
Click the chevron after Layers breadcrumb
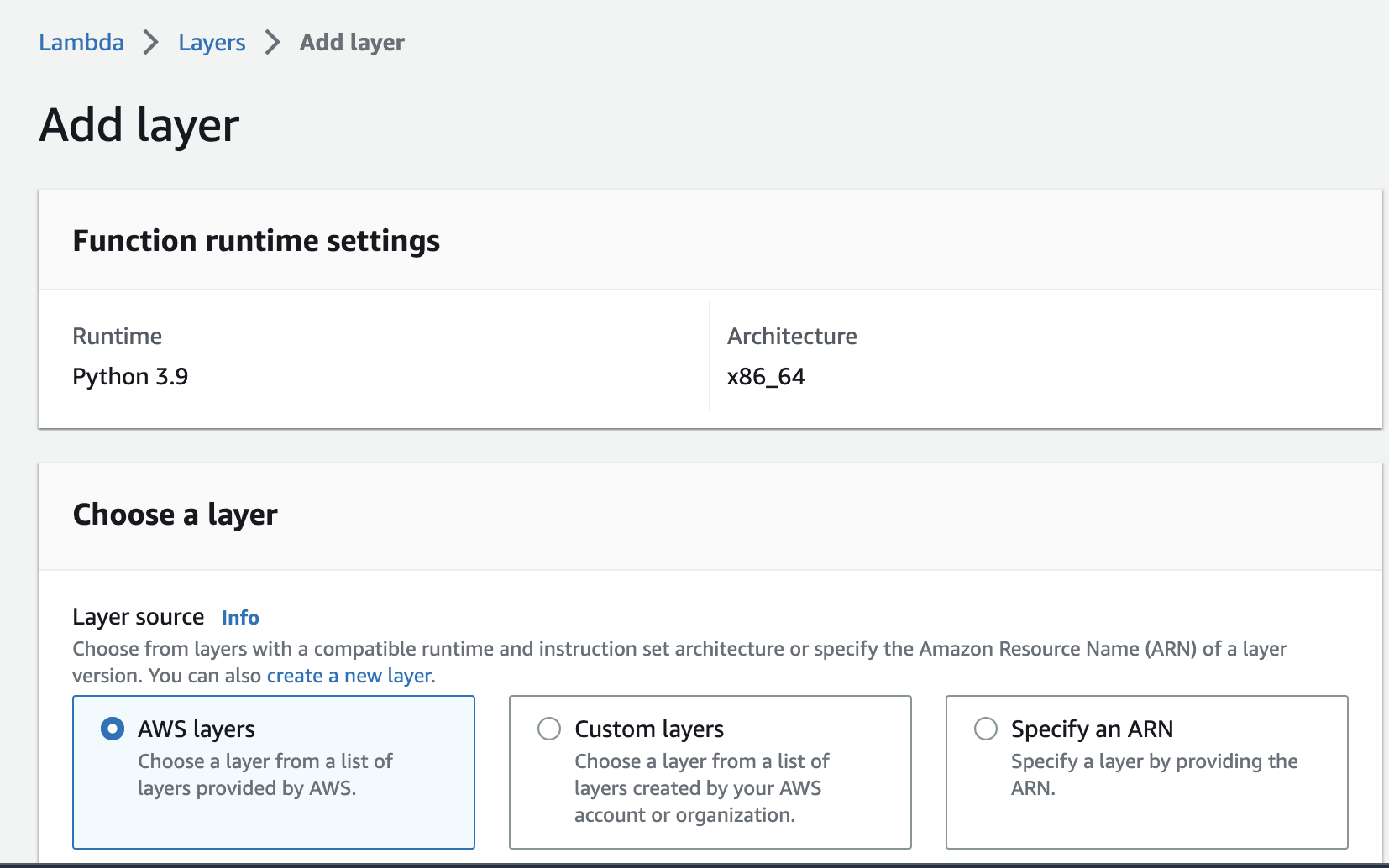point(272,42)
